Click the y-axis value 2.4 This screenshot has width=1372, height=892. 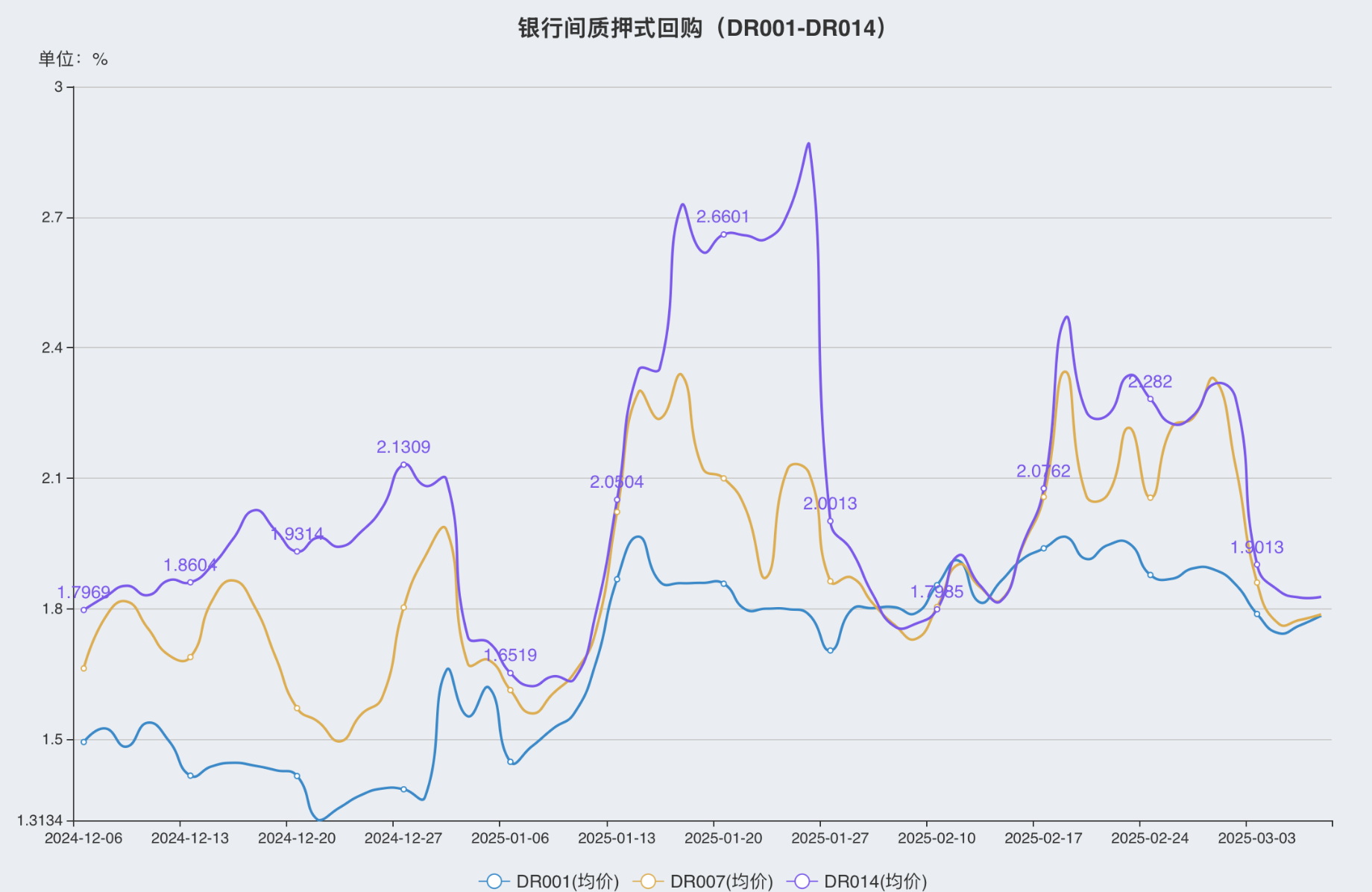point(52,348)
